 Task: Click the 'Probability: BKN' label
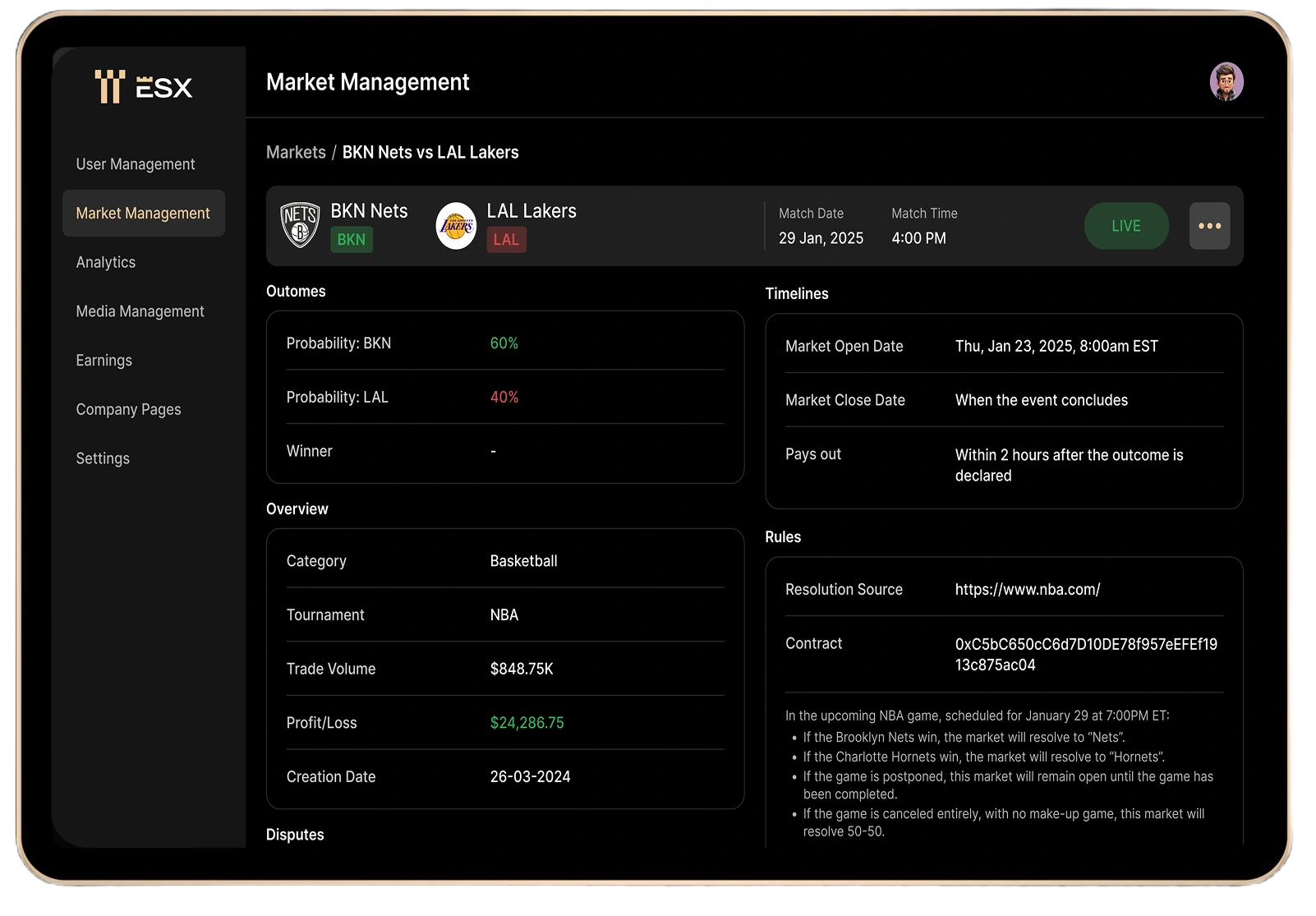tap(338, 343)
